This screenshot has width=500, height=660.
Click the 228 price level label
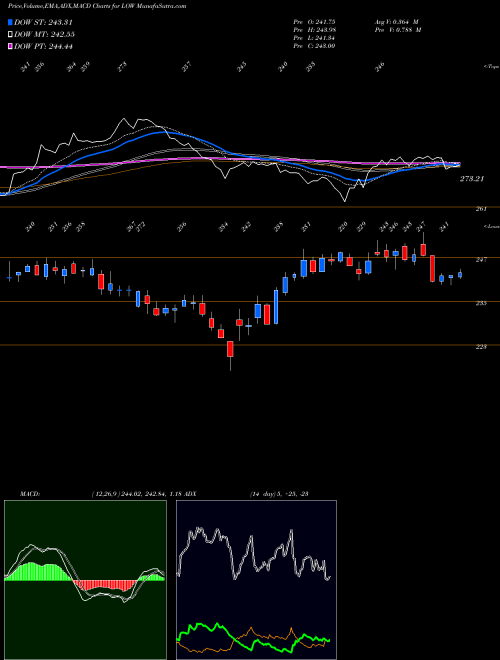(x=481, y=346)
